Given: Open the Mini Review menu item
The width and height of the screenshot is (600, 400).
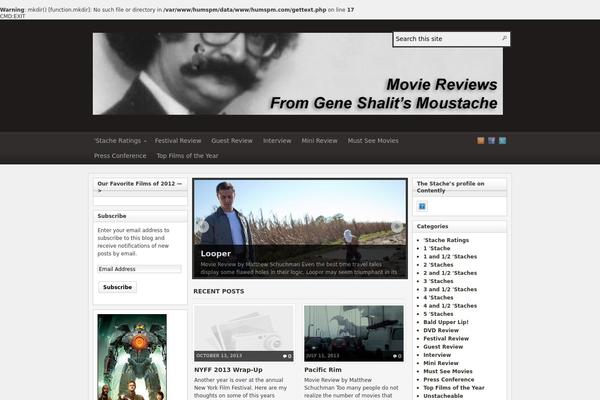Looking at the screenshot, I should pyautogui.click(x=320, y=140).
